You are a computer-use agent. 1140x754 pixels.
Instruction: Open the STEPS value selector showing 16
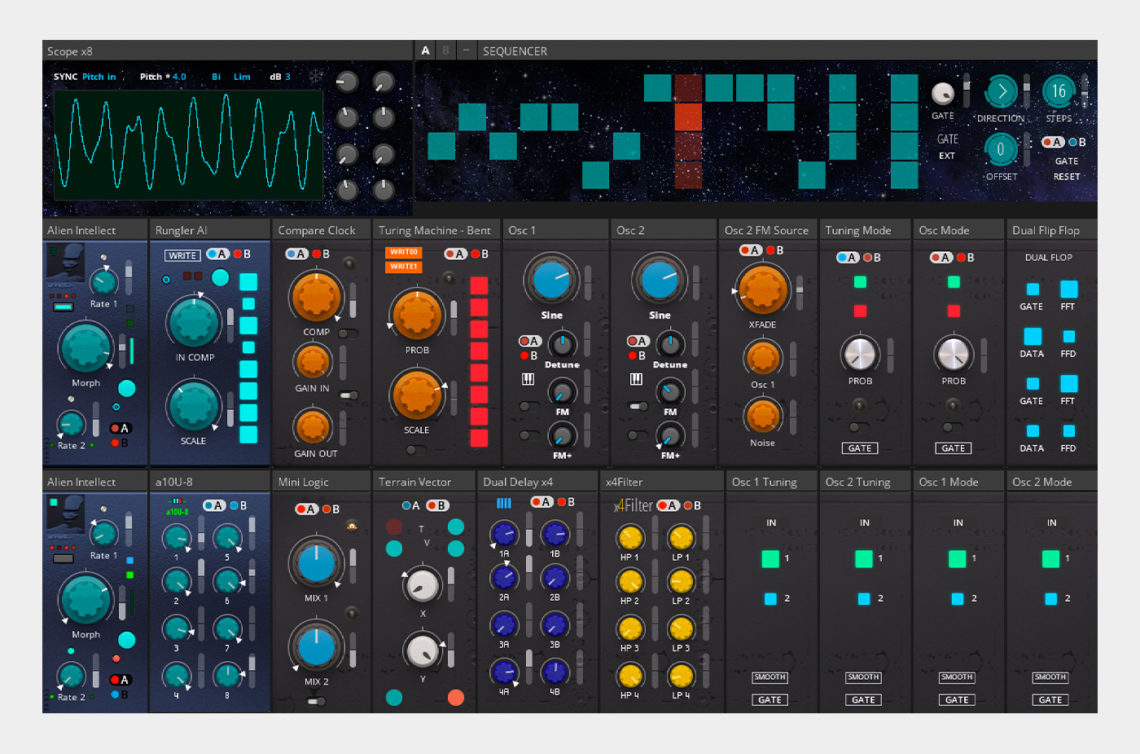[x=1059, y=91]
